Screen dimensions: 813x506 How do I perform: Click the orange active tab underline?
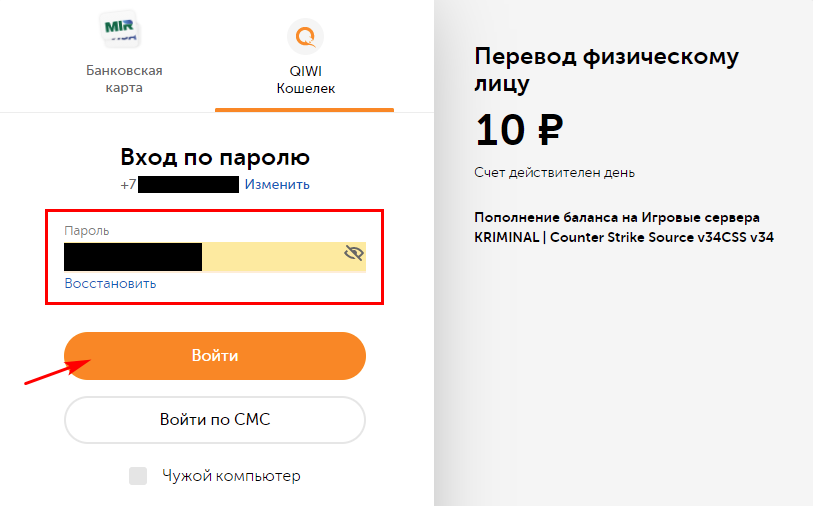pos(304,110)
